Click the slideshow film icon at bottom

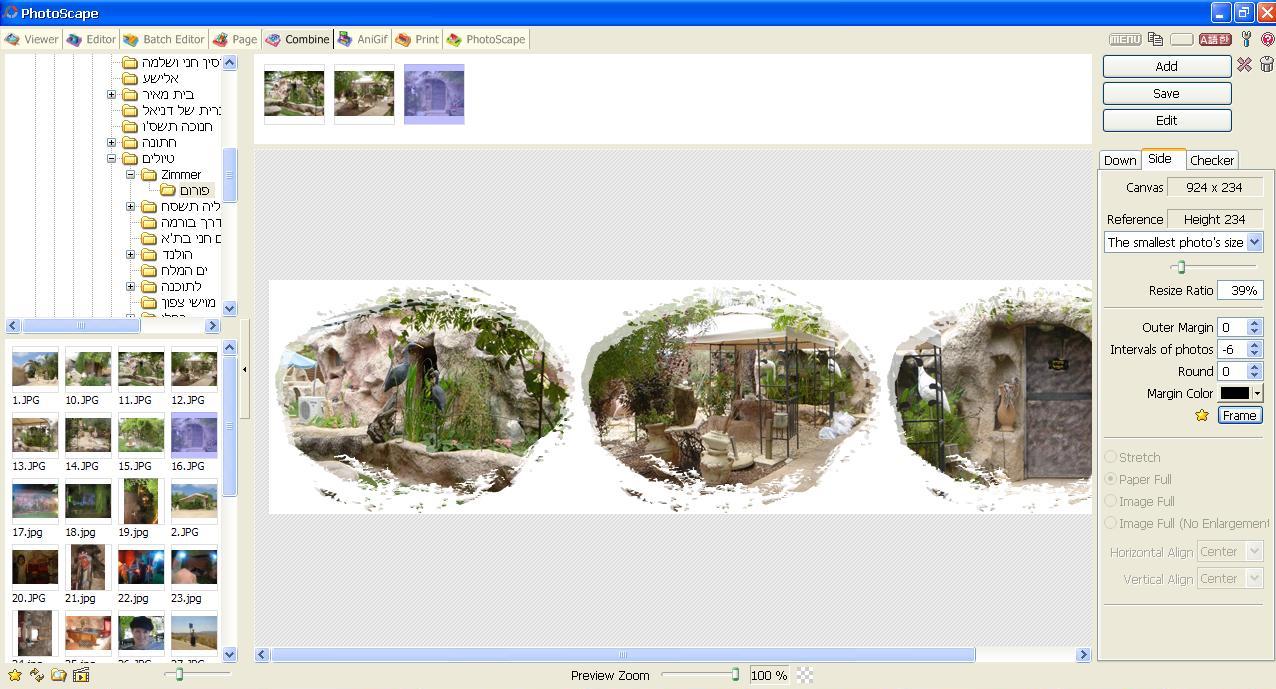(81, 675)
